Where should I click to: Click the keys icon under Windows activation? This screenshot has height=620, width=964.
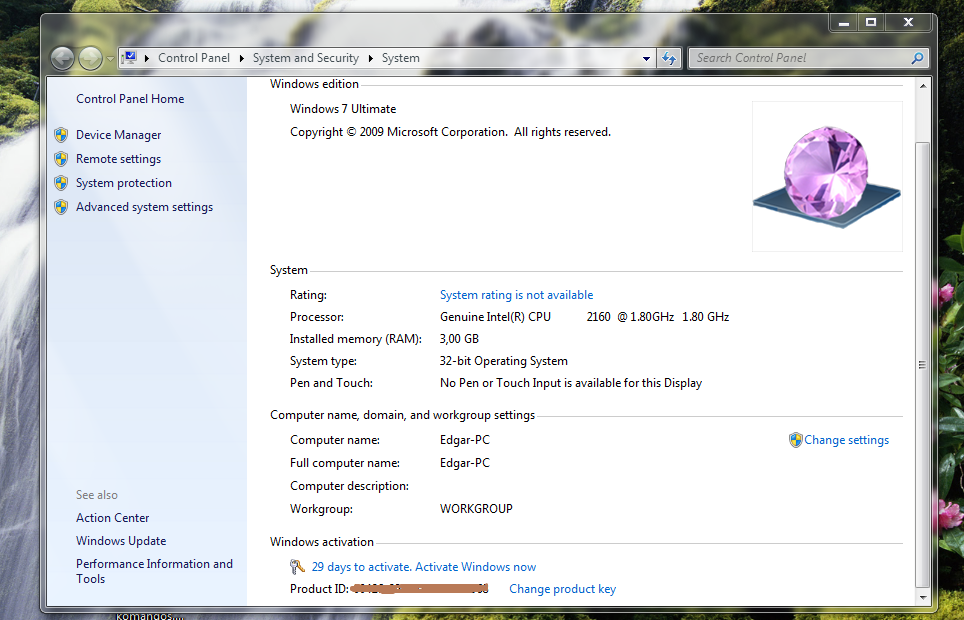point(297,566)
